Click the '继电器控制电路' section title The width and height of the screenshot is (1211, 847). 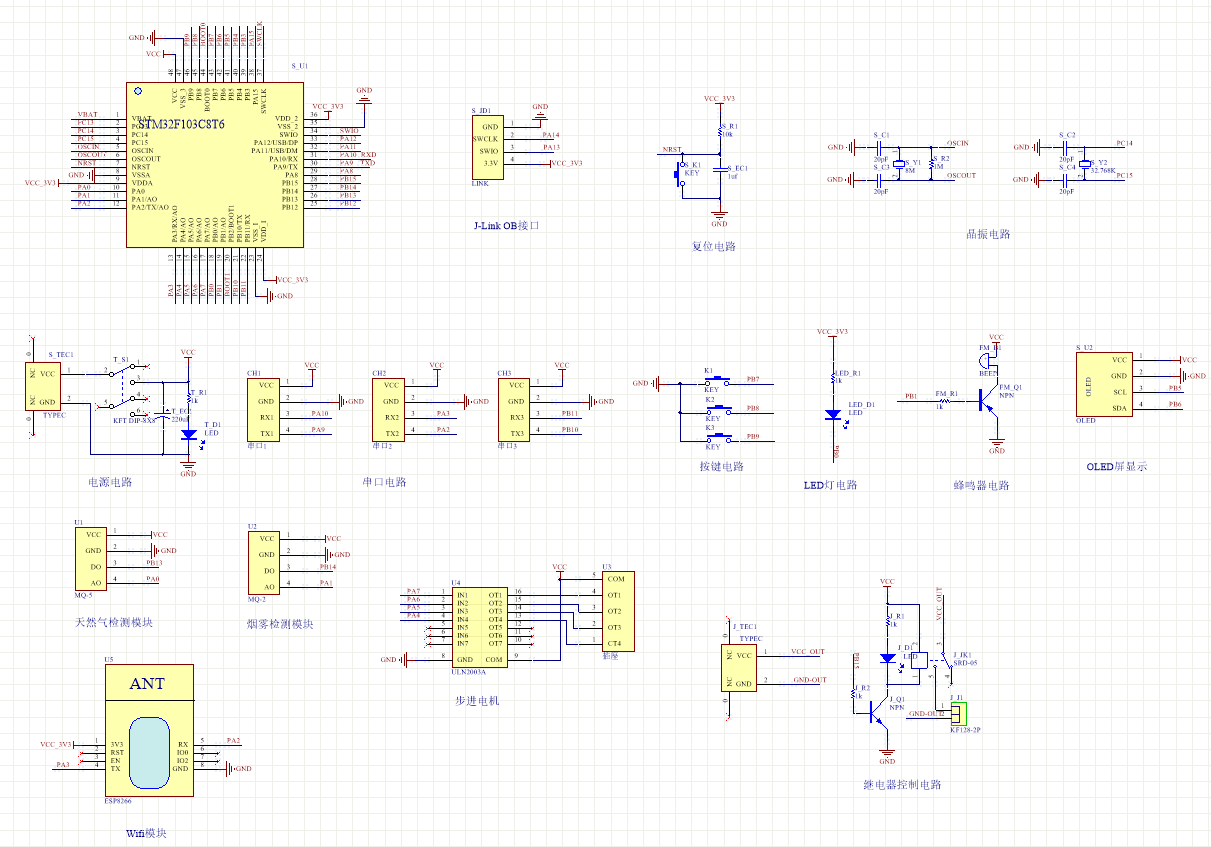[902, 785]
